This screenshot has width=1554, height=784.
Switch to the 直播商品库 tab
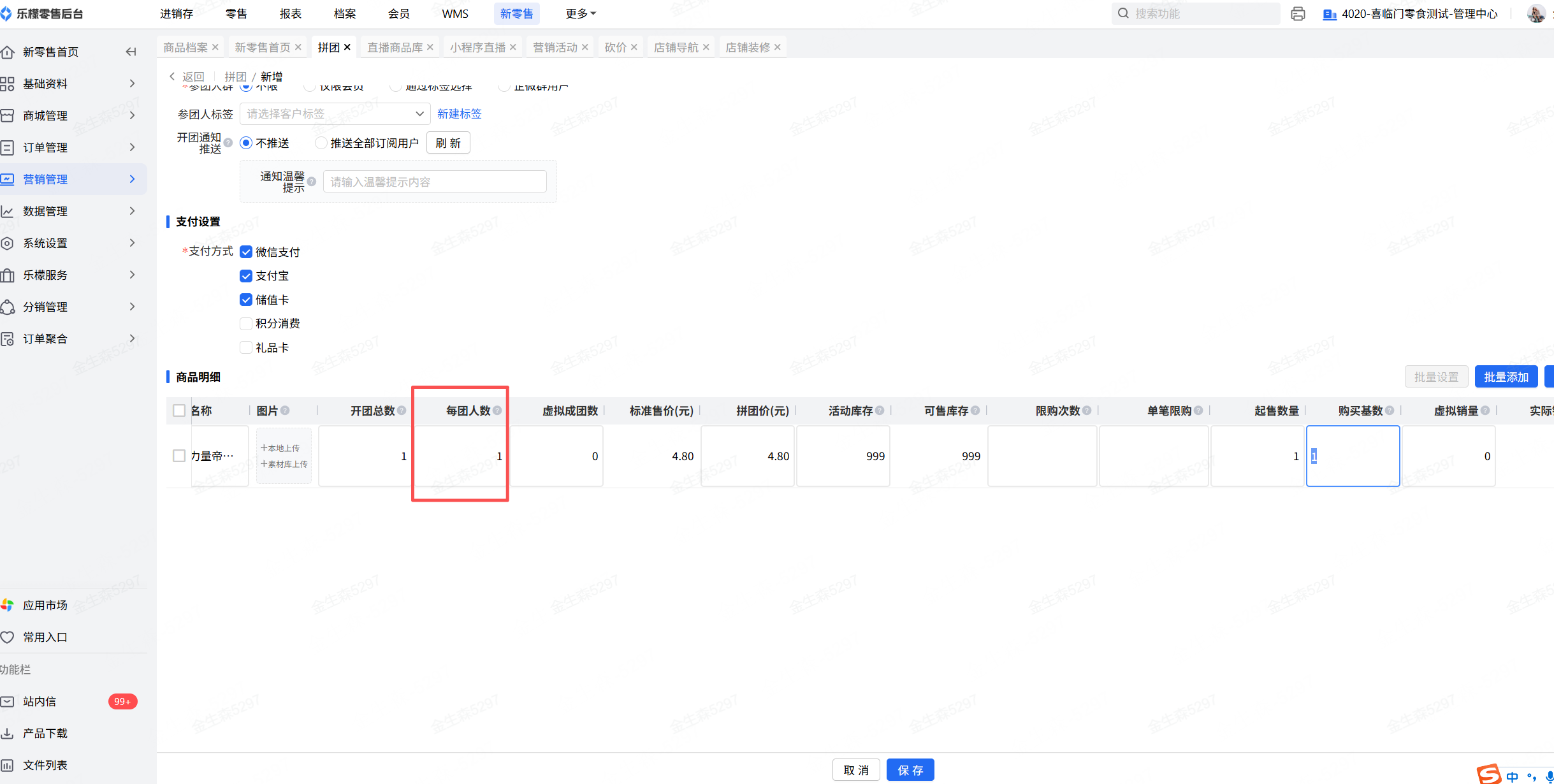[395, 47]
